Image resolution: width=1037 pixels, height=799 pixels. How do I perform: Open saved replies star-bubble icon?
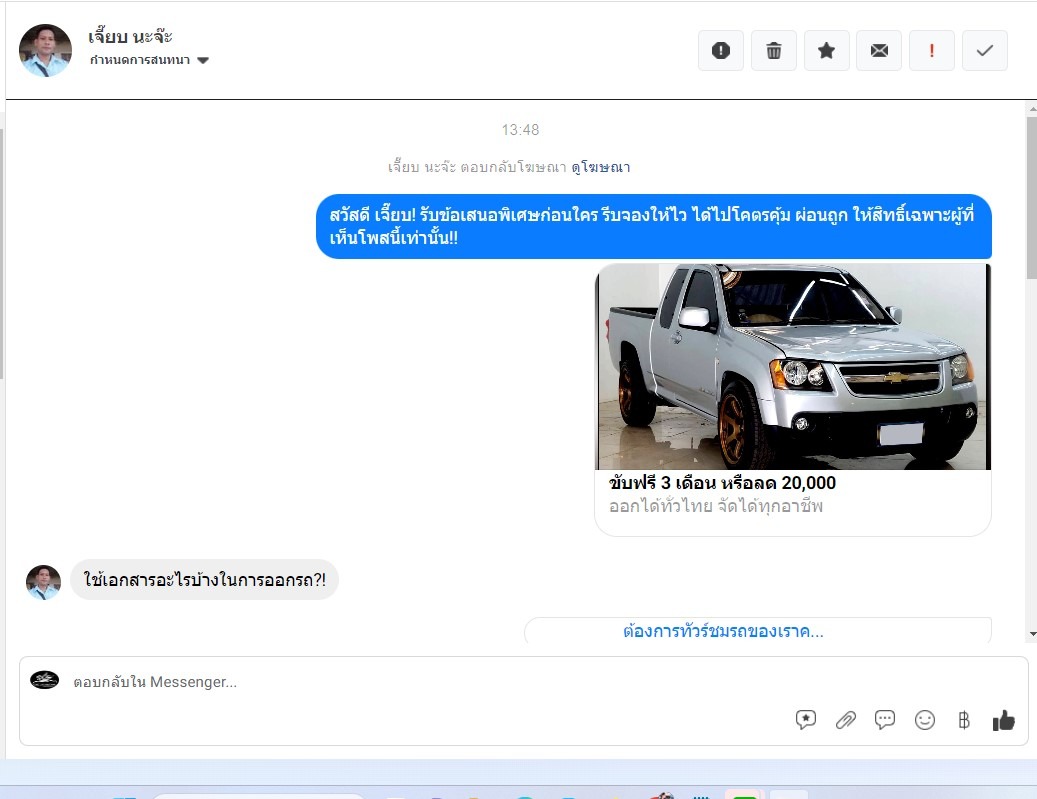coord(806,720)
